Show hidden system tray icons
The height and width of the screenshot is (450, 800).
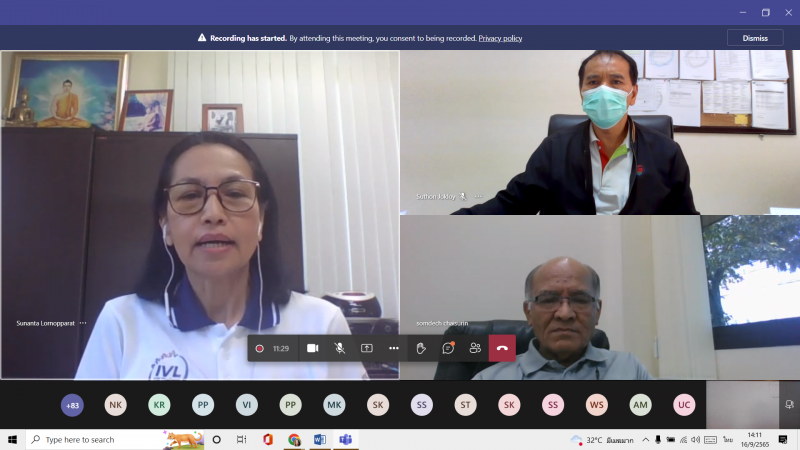[x=645, y=440]
